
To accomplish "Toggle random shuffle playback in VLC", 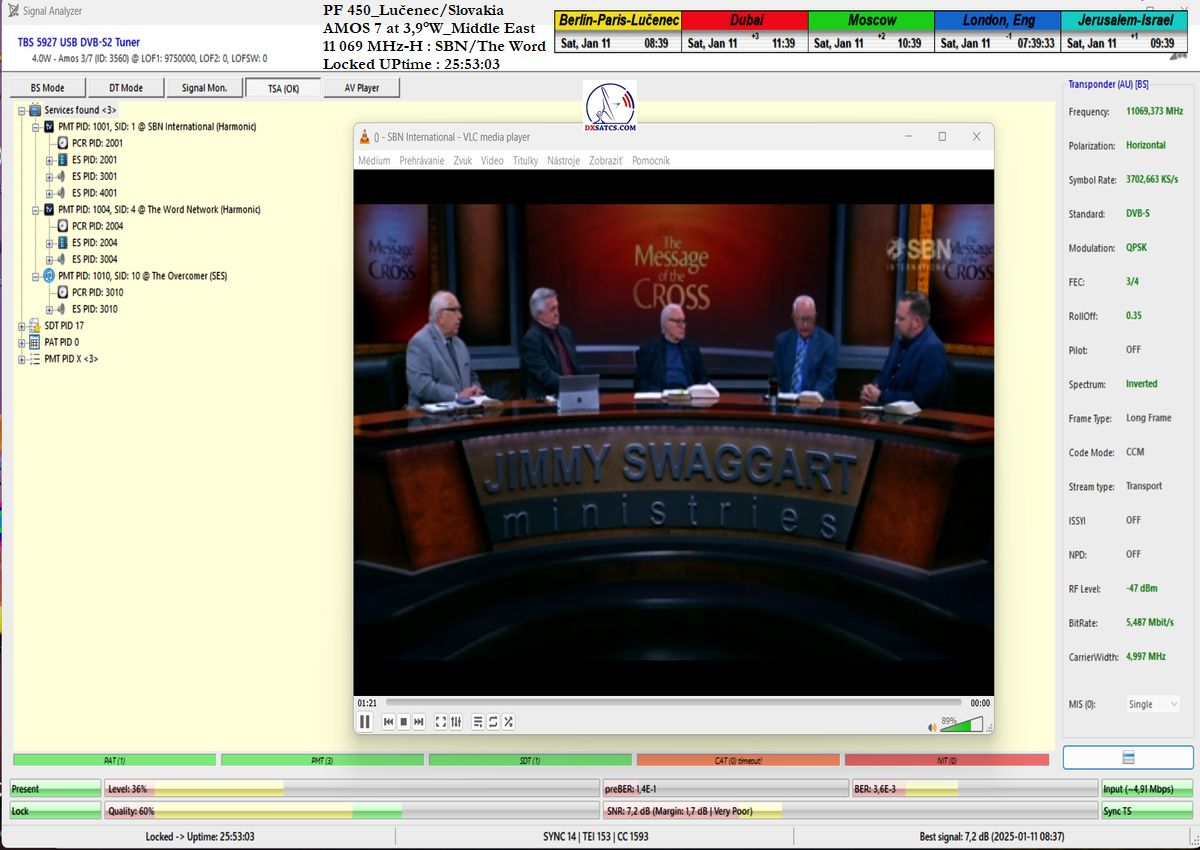I will tap(508, 722).
